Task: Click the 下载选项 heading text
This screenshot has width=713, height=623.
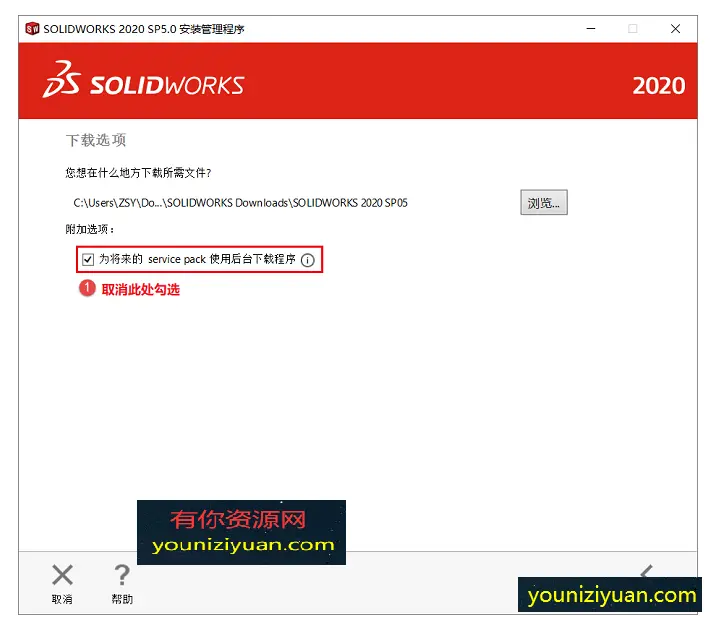Action: [96, 140]
